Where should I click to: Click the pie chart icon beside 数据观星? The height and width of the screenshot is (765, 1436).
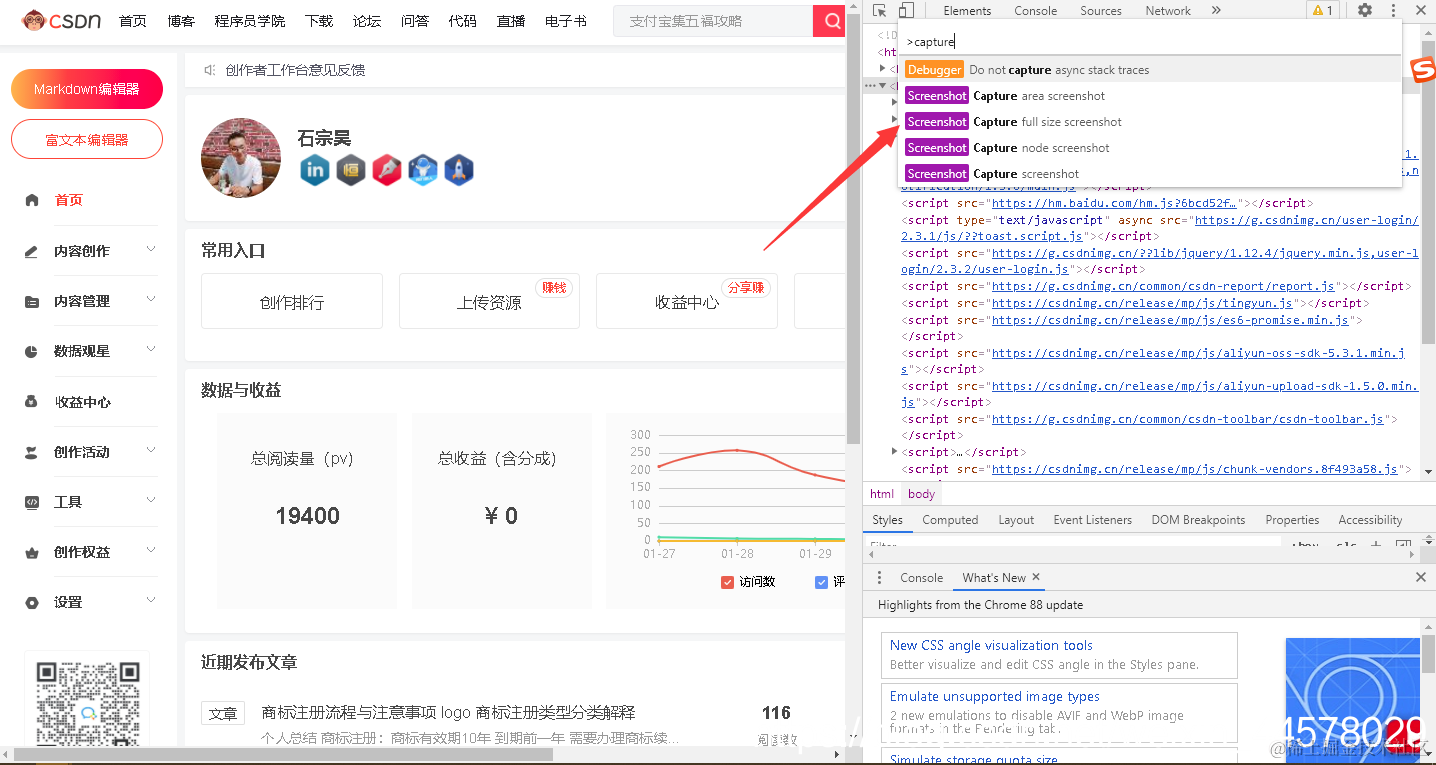pos(32,351)
